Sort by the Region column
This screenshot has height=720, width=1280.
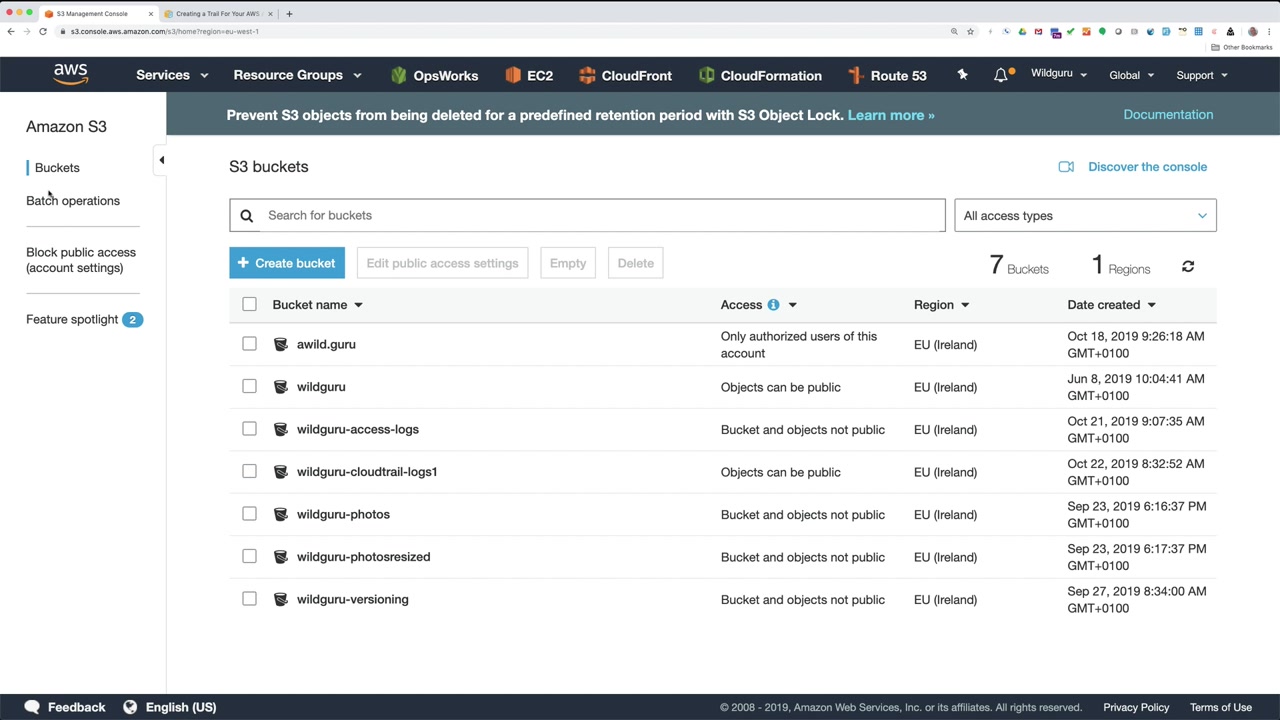[x=941, y=305]
